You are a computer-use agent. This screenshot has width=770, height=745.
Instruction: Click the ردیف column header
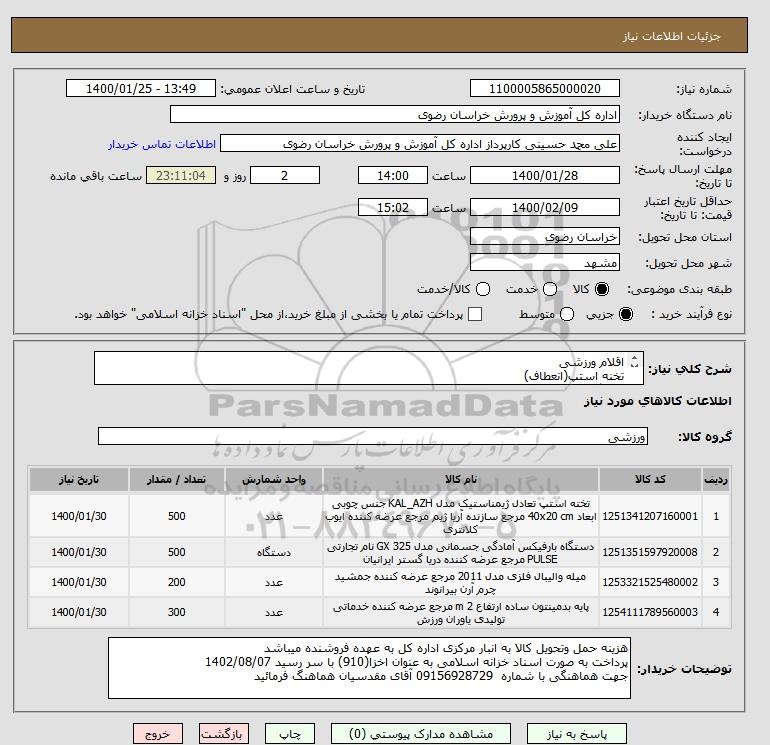point(716,479)
